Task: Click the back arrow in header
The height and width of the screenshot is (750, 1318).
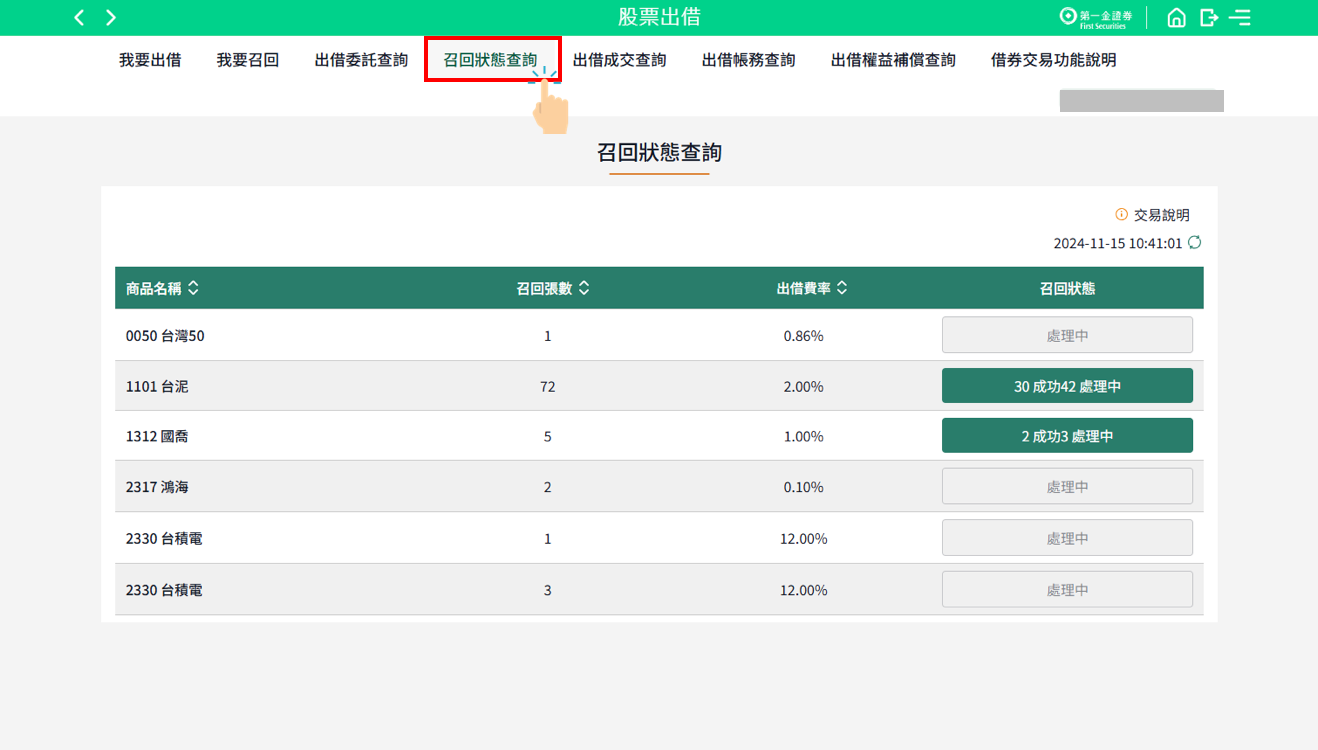Action: (x=79, y=18)
